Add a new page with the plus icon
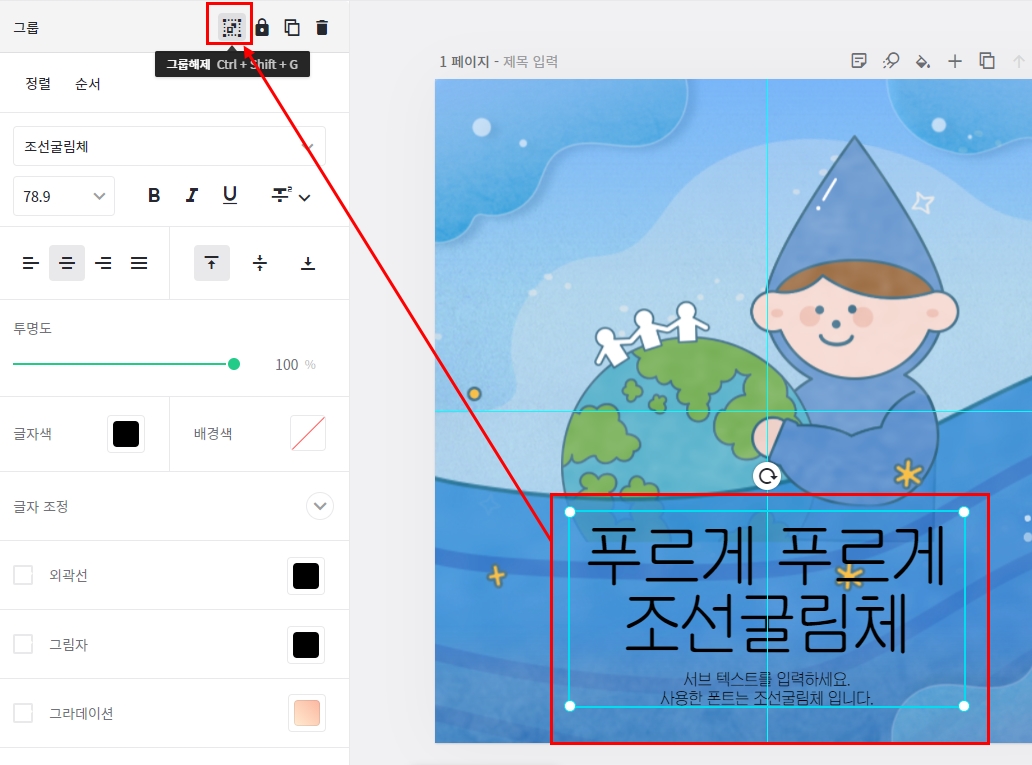 click(x=955, y=60)
